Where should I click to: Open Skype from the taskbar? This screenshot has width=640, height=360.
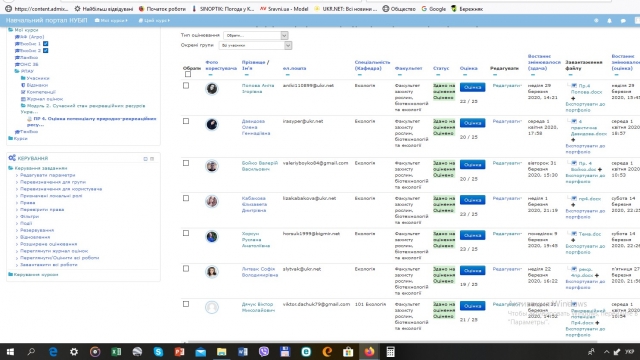click(158, 351)
